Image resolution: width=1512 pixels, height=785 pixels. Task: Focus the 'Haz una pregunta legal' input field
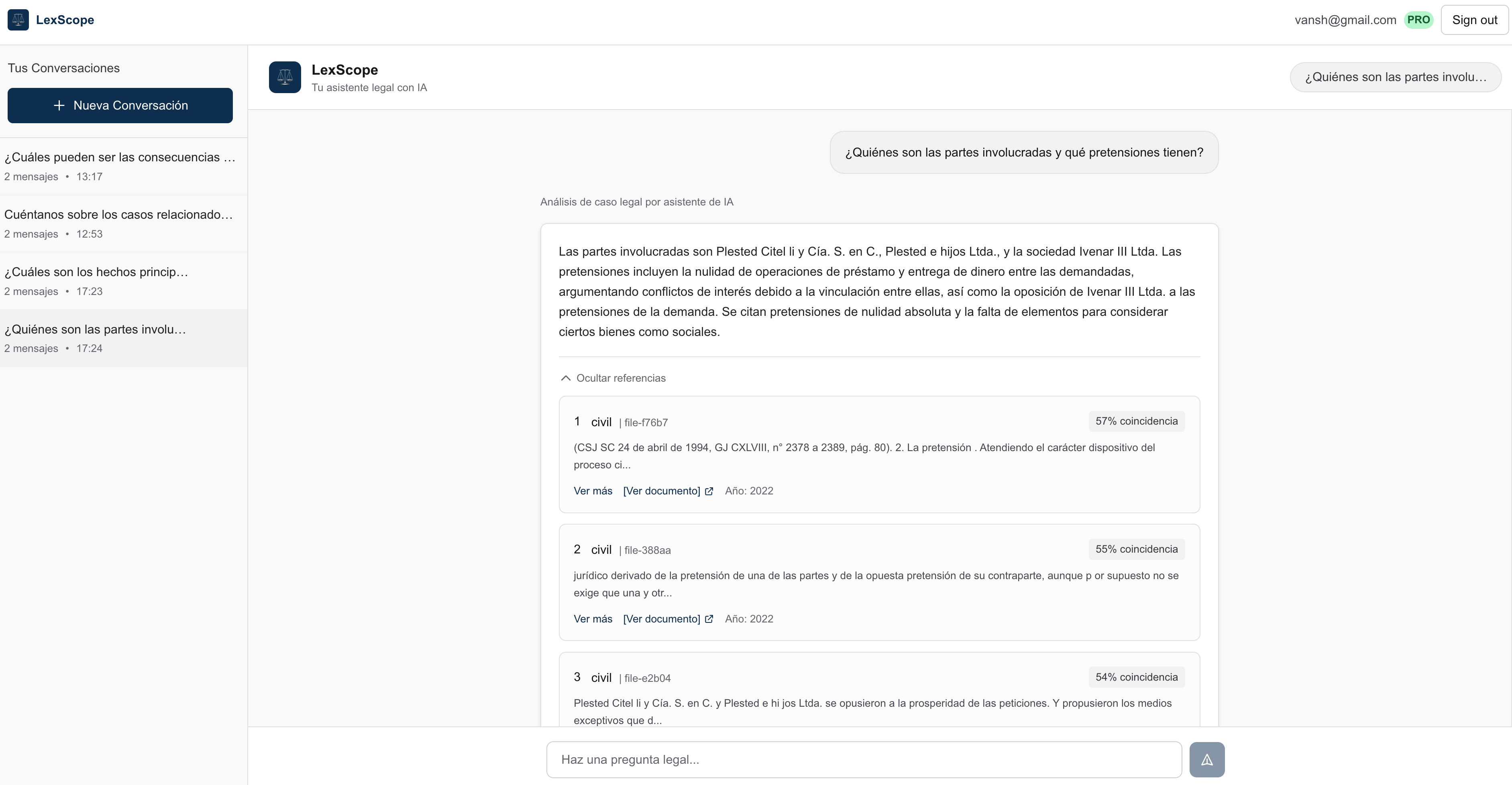pyautogui.click(x=864, y=760)
